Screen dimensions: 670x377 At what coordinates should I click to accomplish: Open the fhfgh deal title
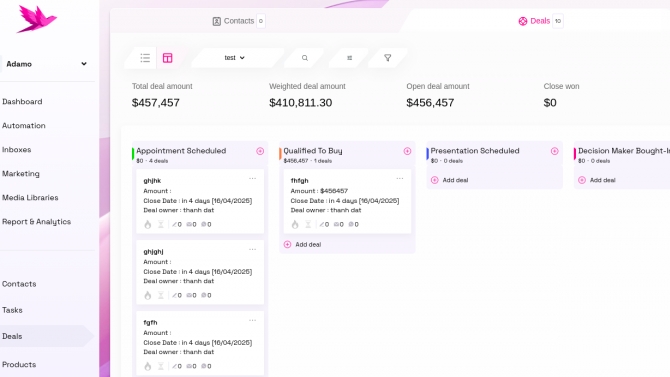[300, 181]
